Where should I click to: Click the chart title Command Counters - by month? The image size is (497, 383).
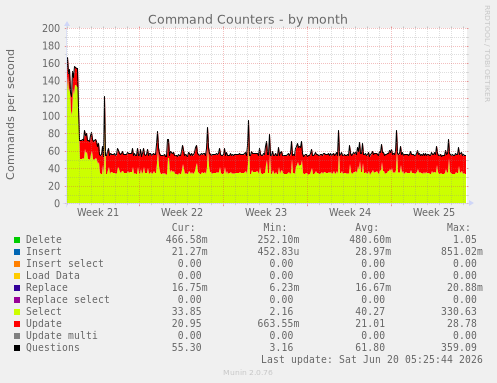(248, 20)
